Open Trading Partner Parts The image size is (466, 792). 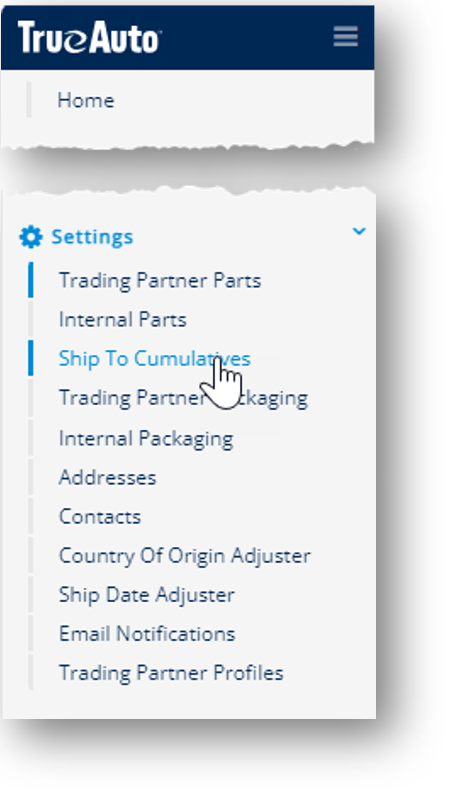(x=160, y=280)
